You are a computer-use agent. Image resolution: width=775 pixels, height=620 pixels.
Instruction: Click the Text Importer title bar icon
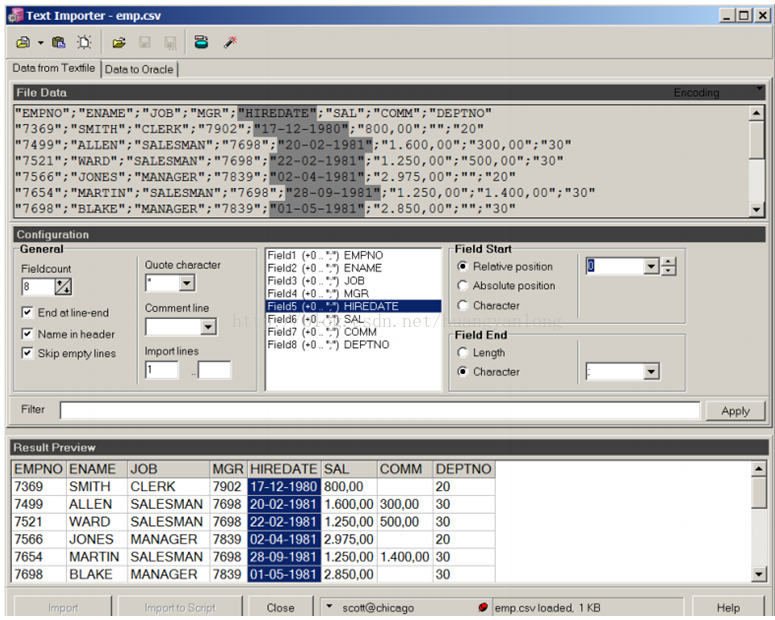(16, 16)
